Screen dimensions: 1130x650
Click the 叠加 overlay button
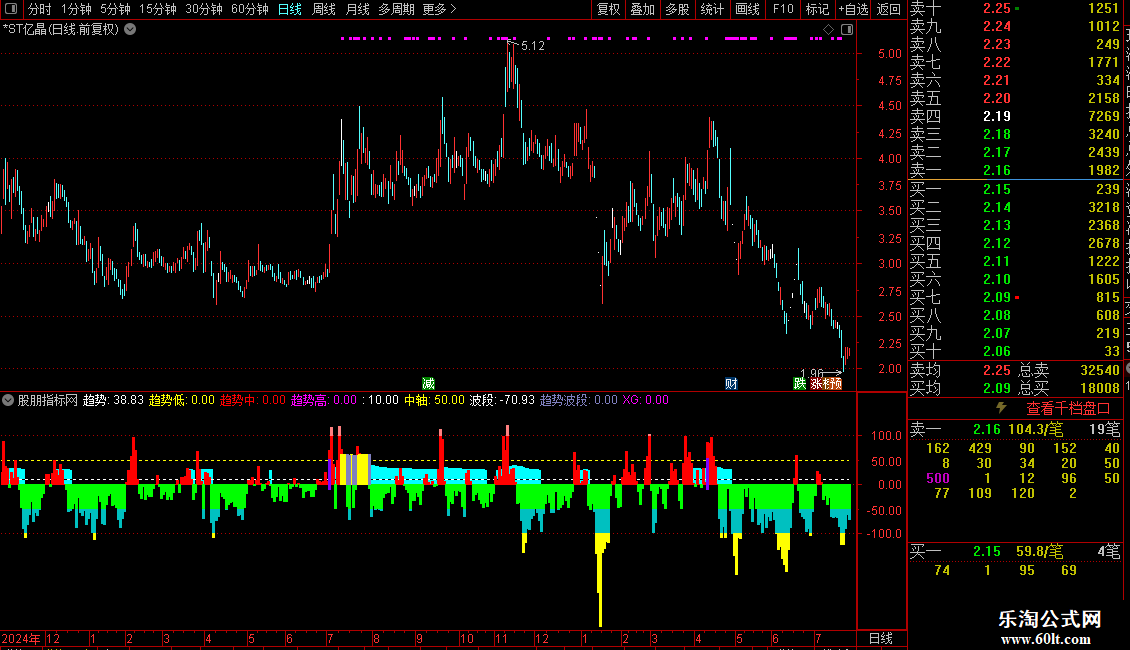[642, 9]
